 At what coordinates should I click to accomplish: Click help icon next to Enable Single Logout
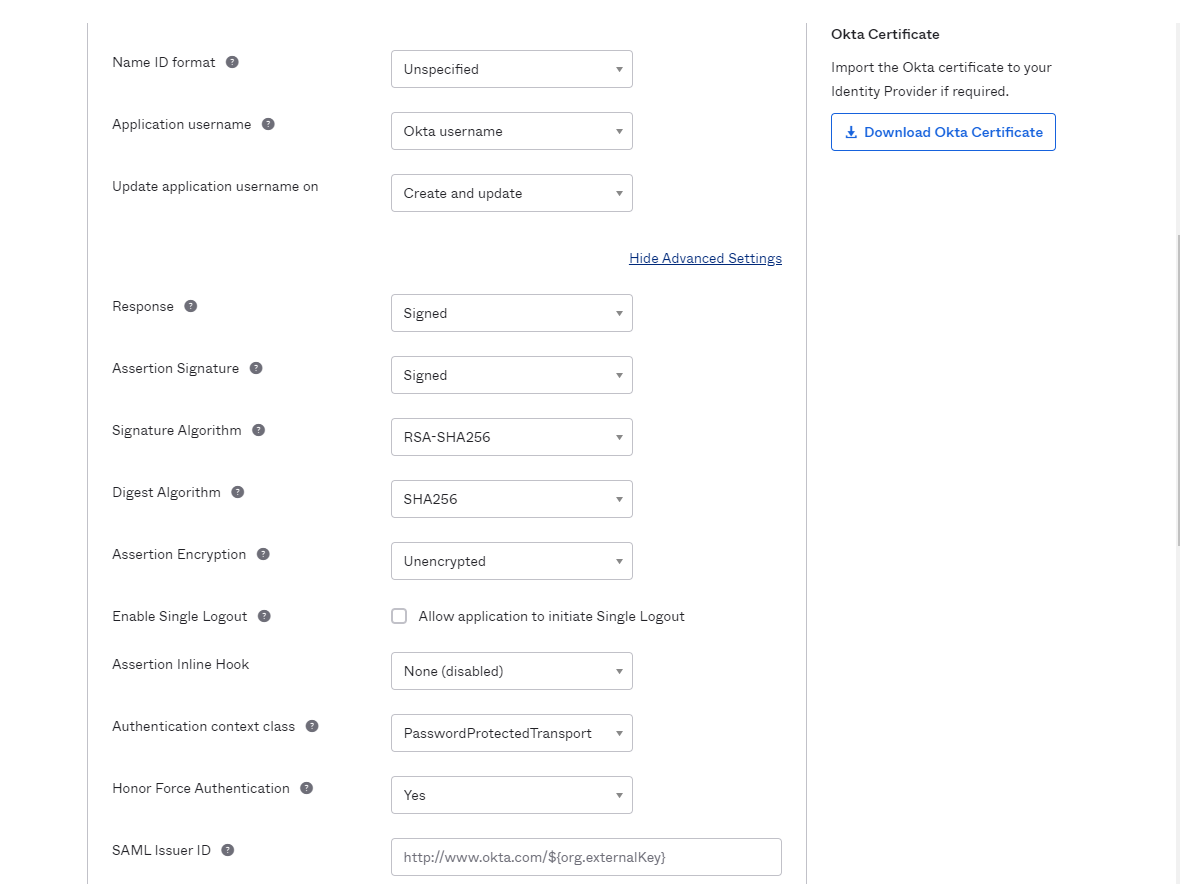264,616
